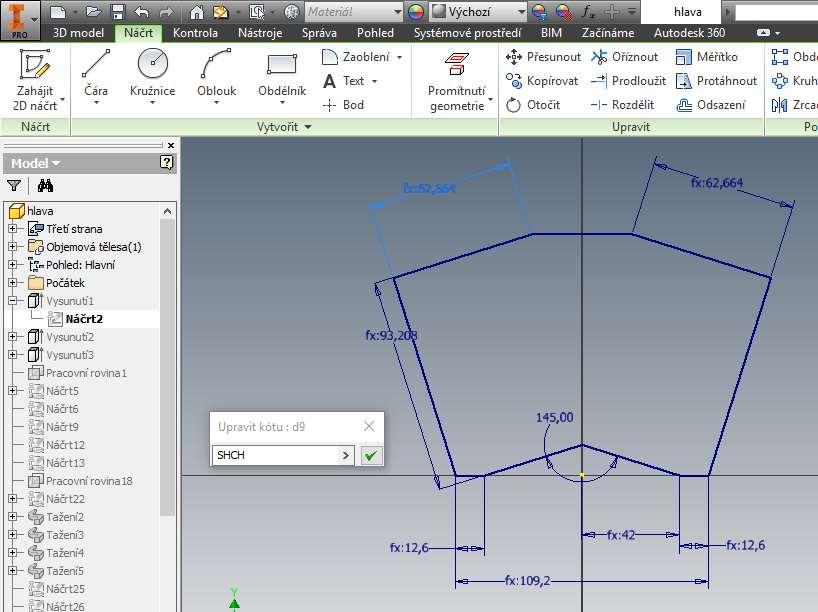Open parameters with the fx icon

click(589, 11)
